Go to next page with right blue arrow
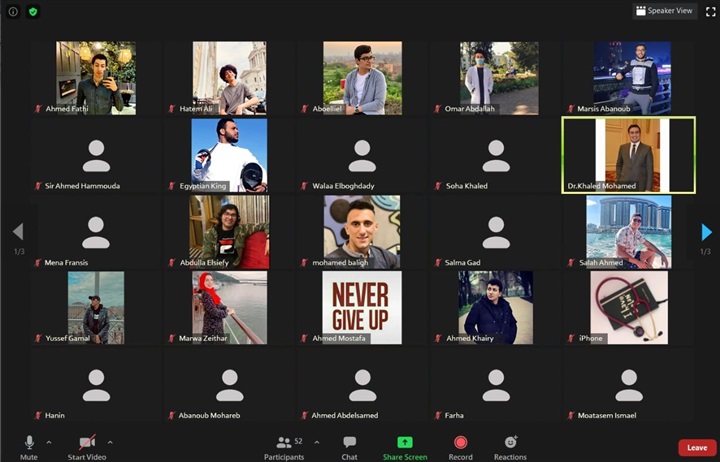720x462 pixels. pyautogui.click(x=706, y=232)
